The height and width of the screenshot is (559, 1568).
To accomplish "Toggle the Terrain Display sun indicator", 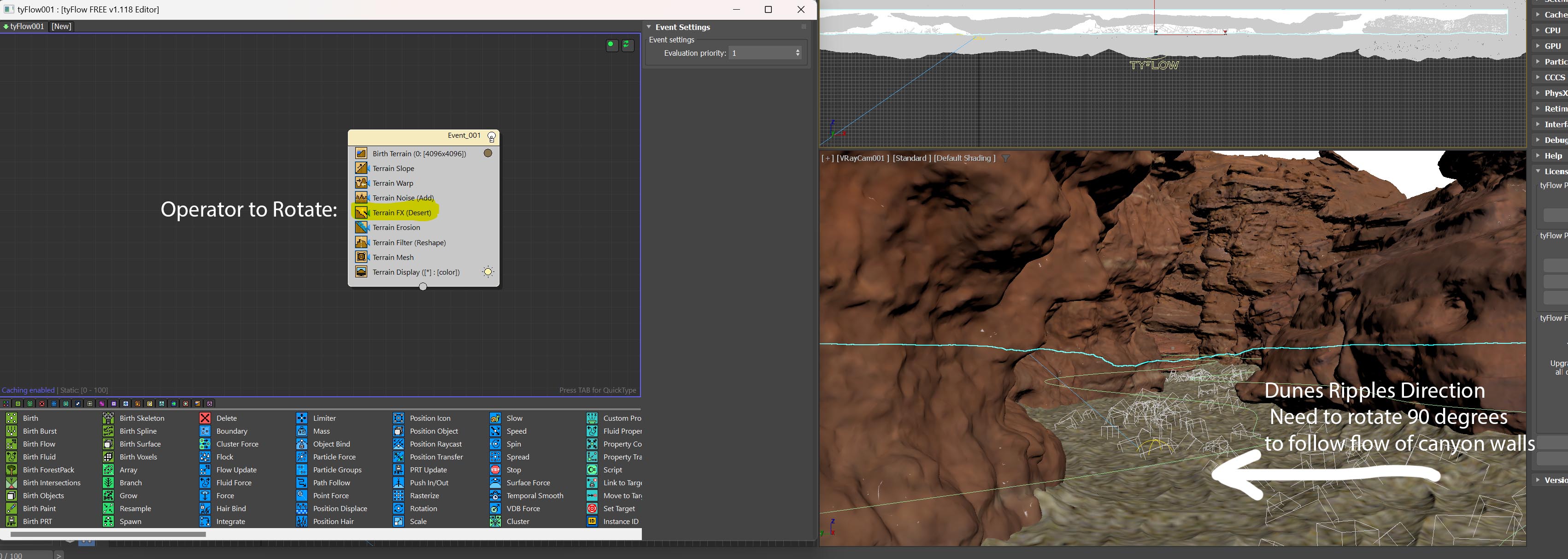I will [x=488, y=271].
